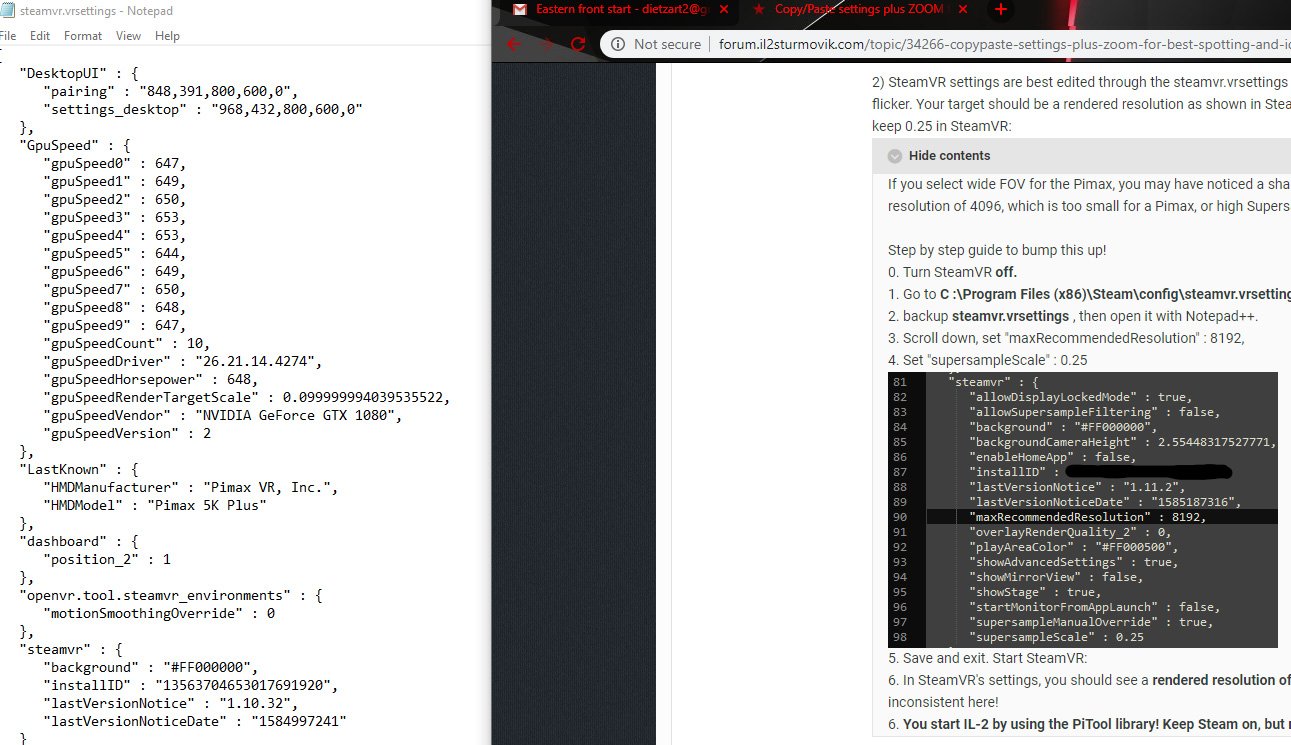This screenshot has height=745, width=1291.
Task: Open the Format menu in Notepad
Action: tap(83, 36)
